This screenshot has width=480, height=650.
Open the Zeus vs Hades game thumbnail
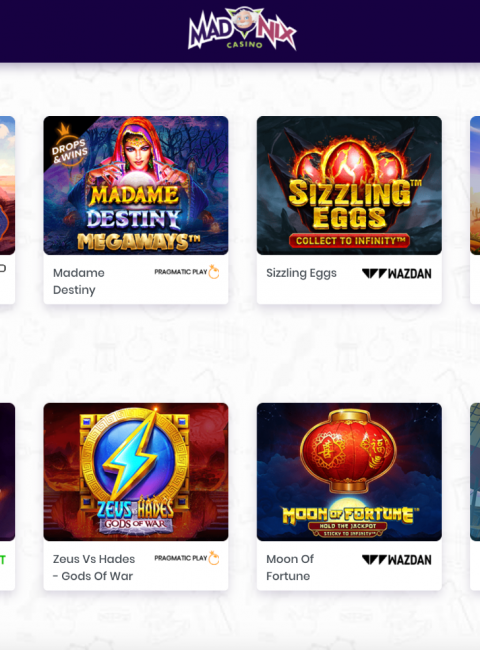(136, 472)
